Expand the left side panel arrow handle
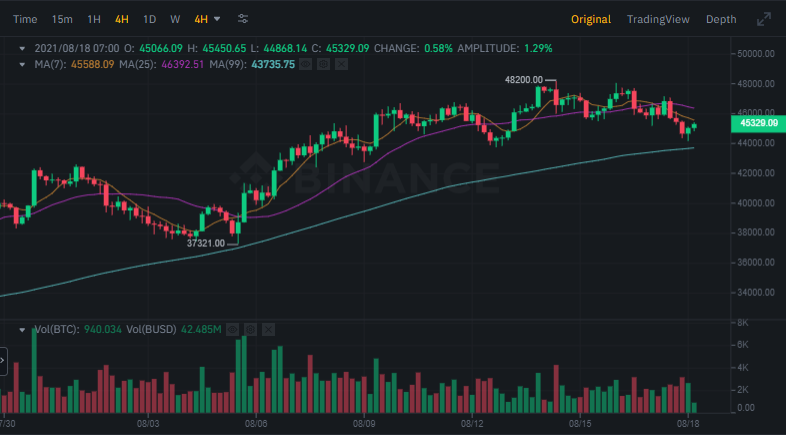 point(3,360)
